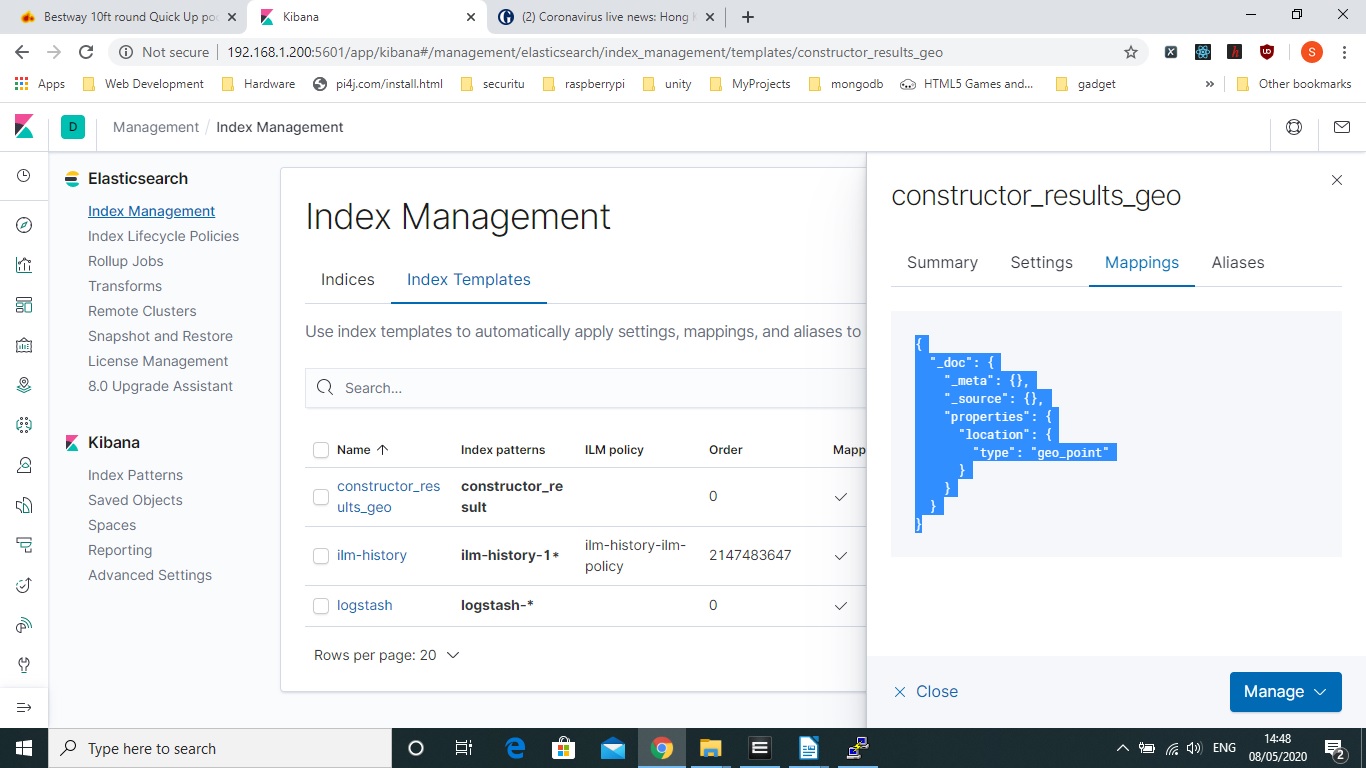
Task: Open the React Developer Tools extension
Action: (x=1203, y=52)
